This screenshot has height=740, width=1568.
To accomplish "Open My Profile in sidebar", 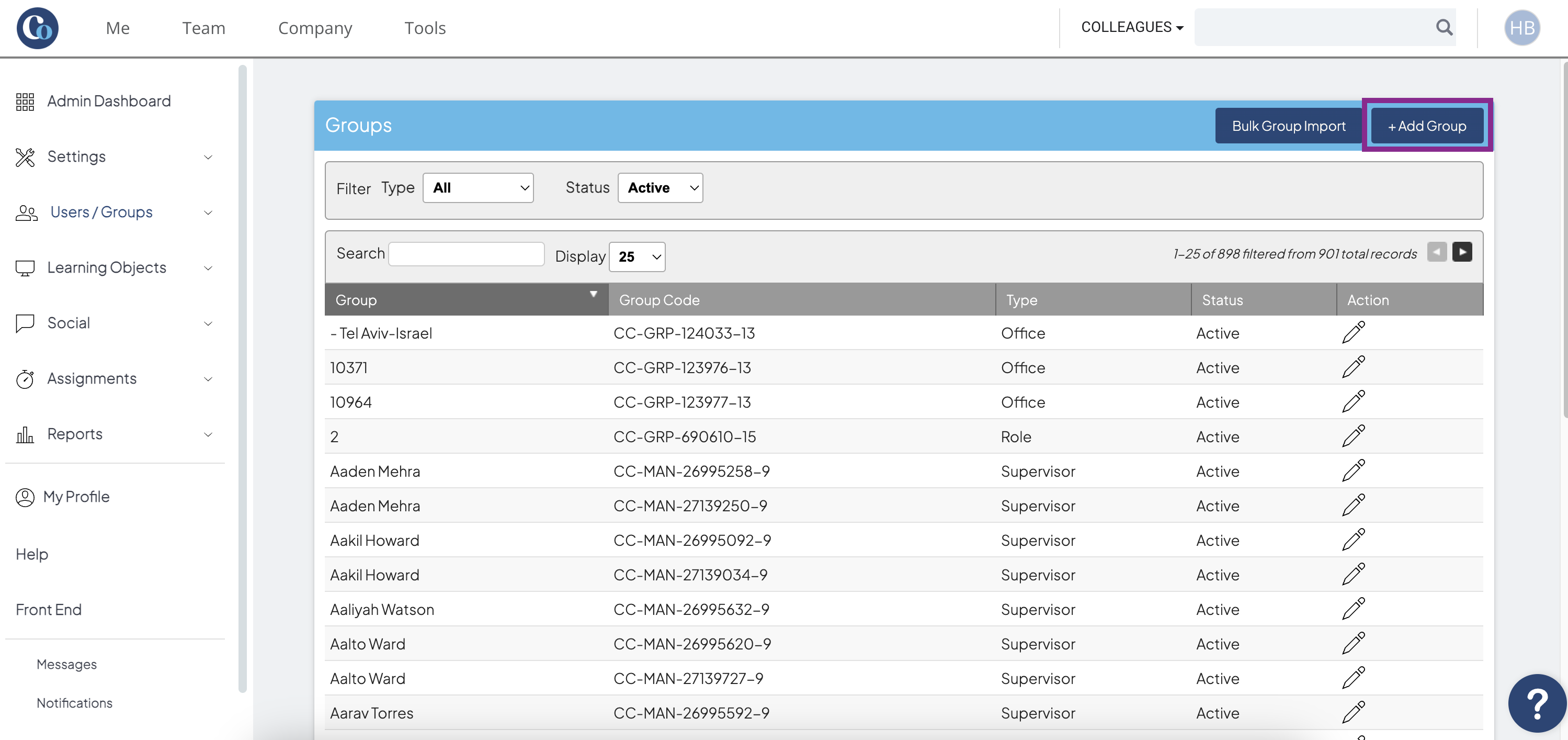I will tap(76, 497).
